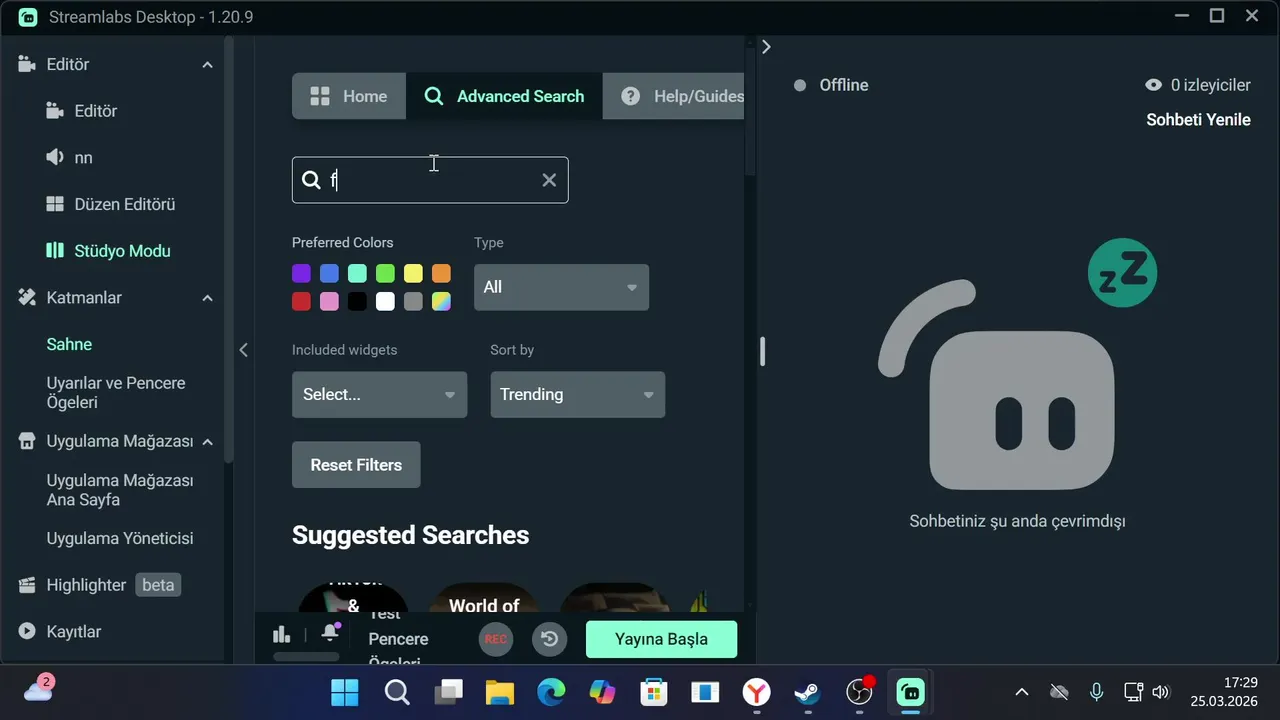Open OBS Studio taskbar icon
1280x720 pixels.
859,692
